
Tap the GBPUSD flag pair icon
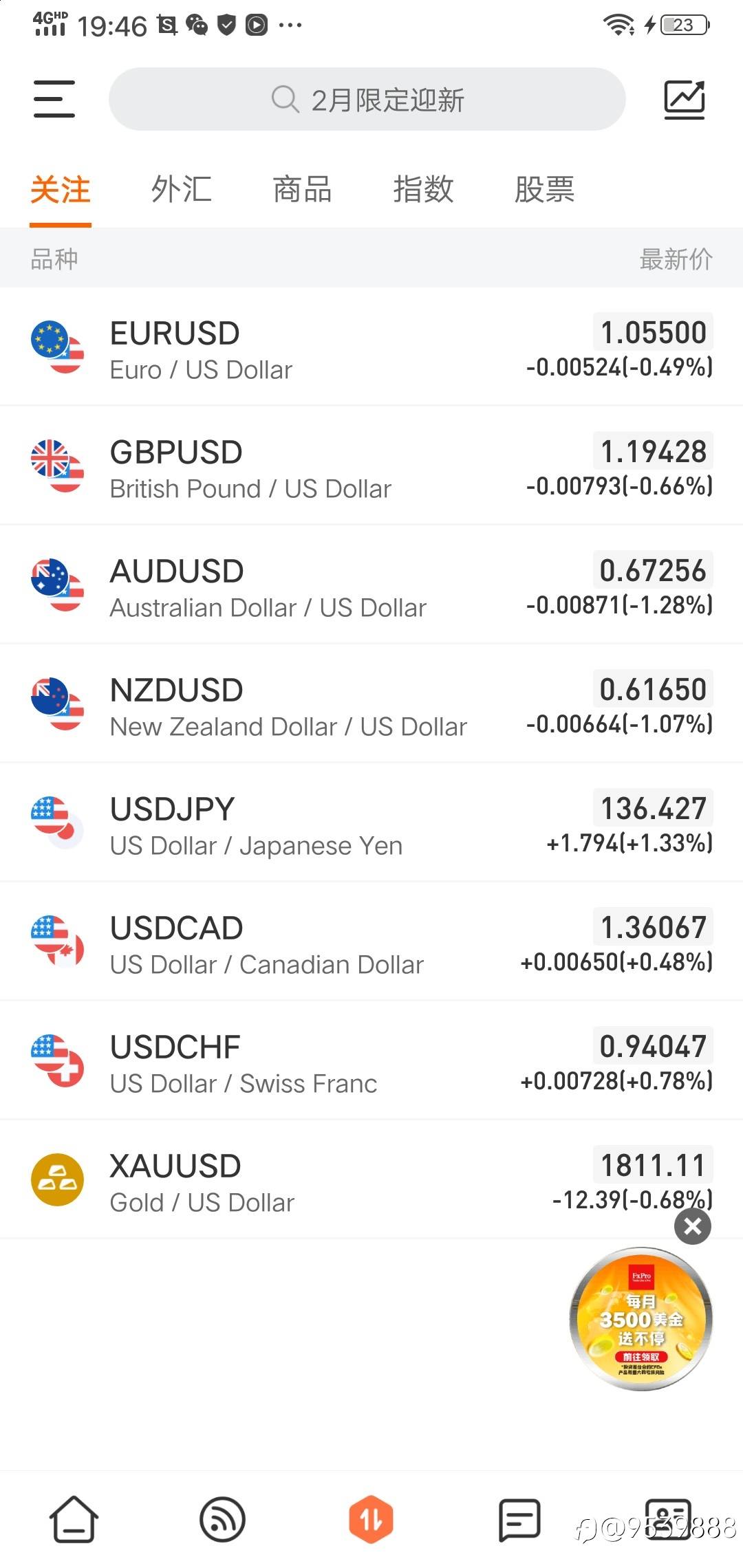pos(58,467)
